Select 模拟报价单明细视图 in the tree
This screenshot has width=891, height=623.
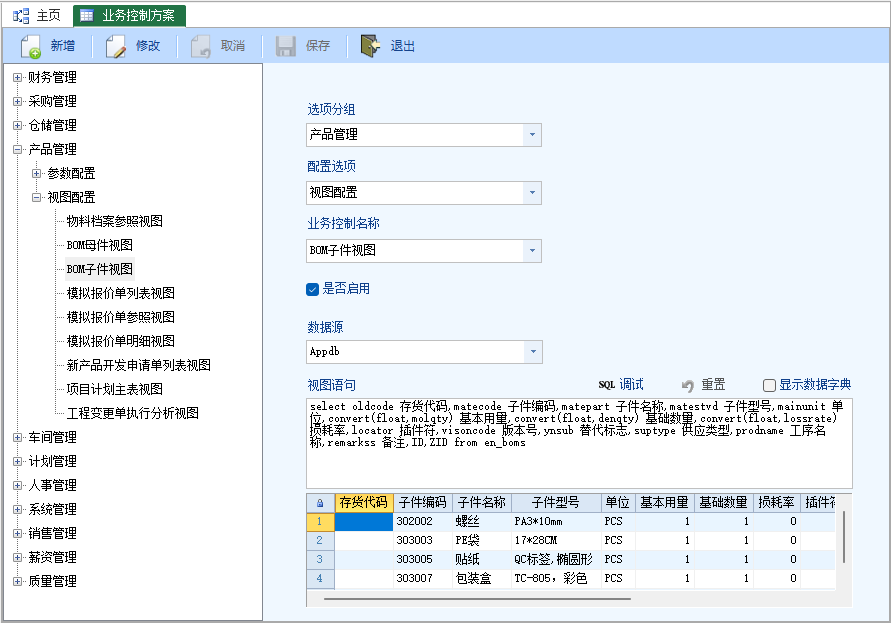(x=120, y=341)
